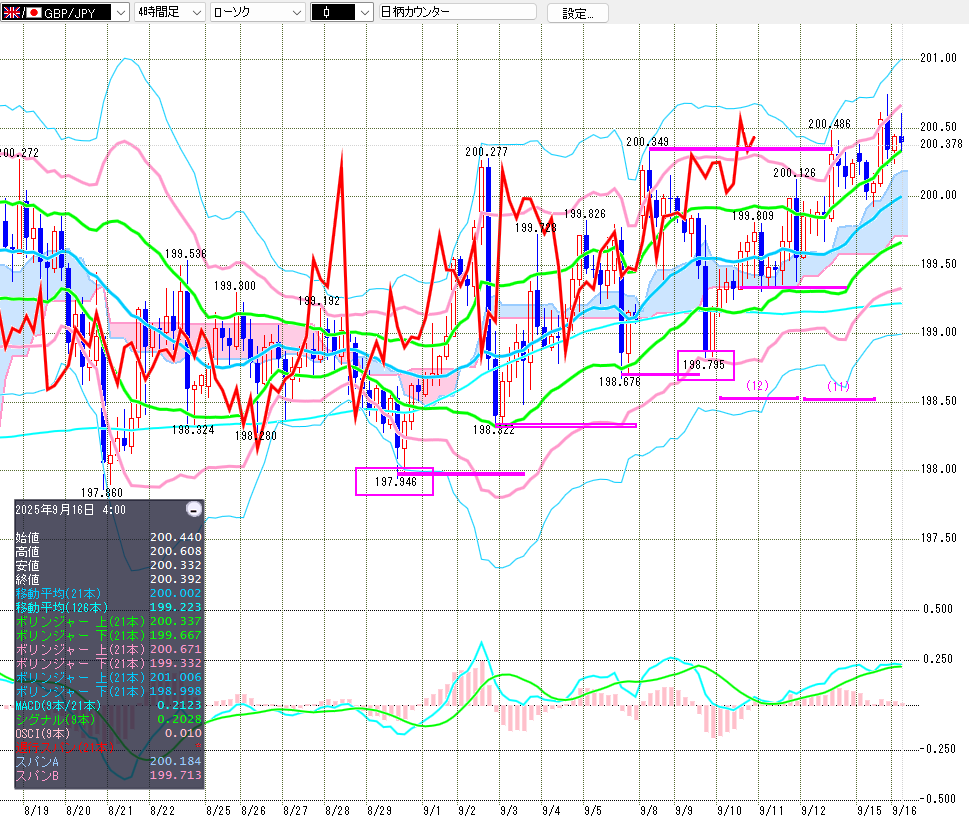Screen dimensions: 969x820
Task: Click the 199.00 price axis label
Action: pos(938,332)
